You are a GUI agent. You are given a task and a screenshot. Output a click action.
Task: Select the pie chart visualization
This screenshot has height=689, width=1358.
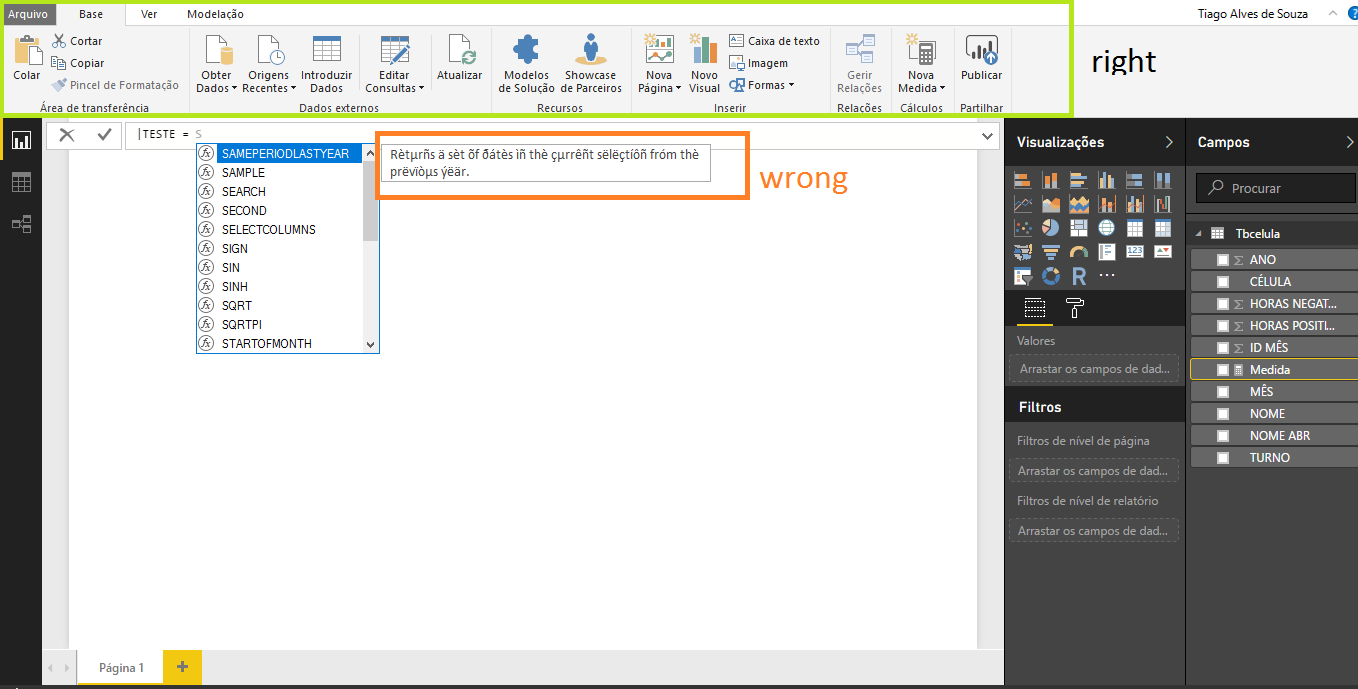coord(1050,229)
